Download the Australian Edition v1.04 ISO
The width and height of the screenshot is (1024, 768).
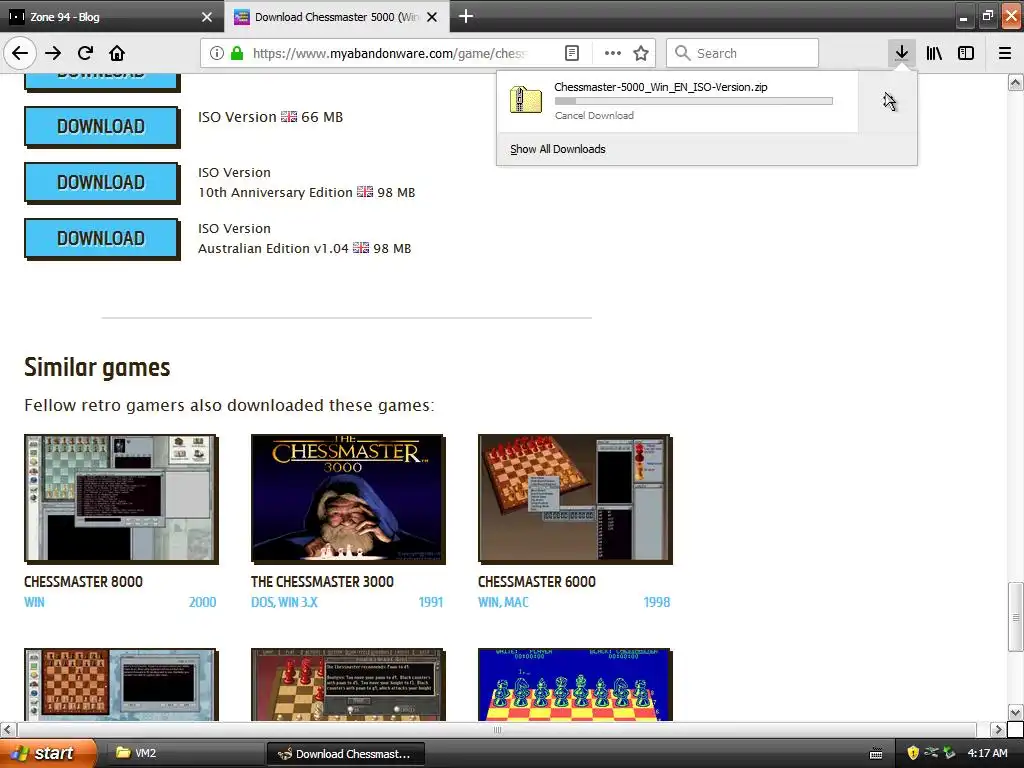(x=101, y=238)
